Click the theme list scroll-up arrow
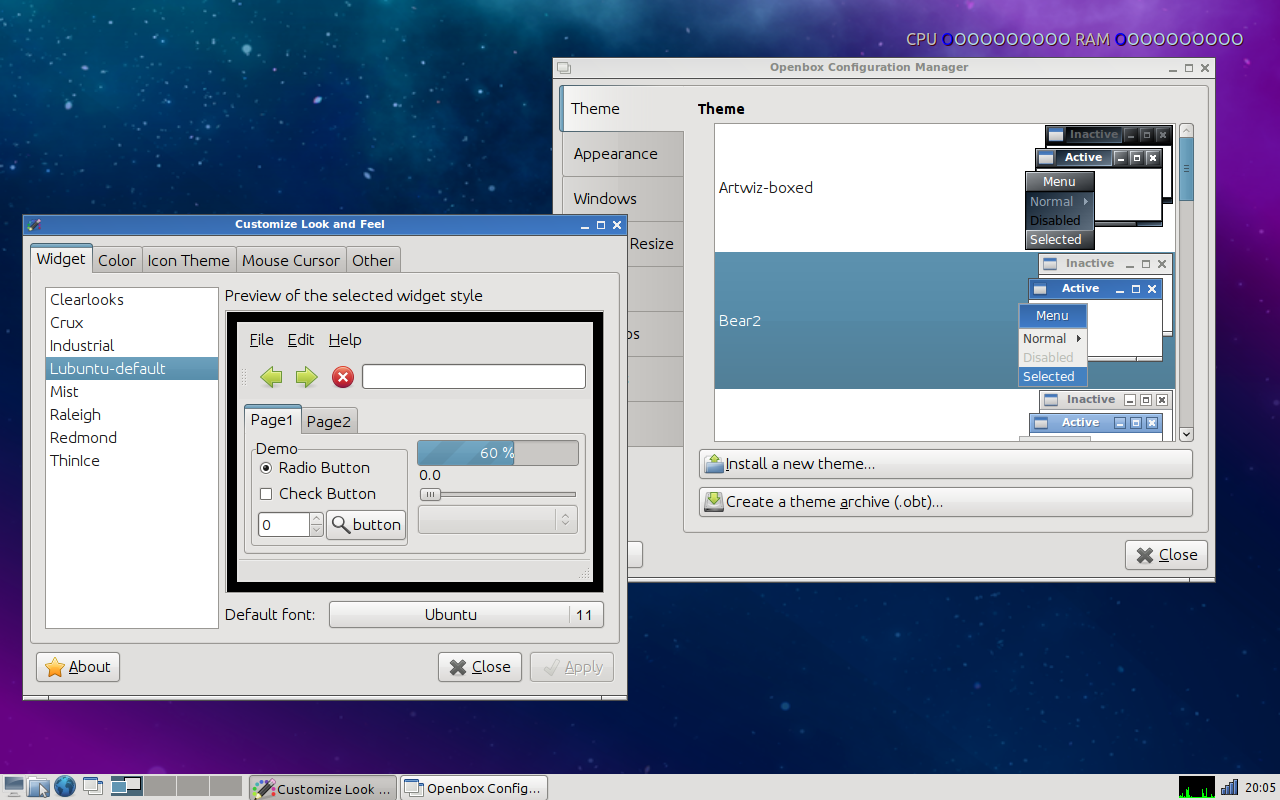 coord(1187,131)
